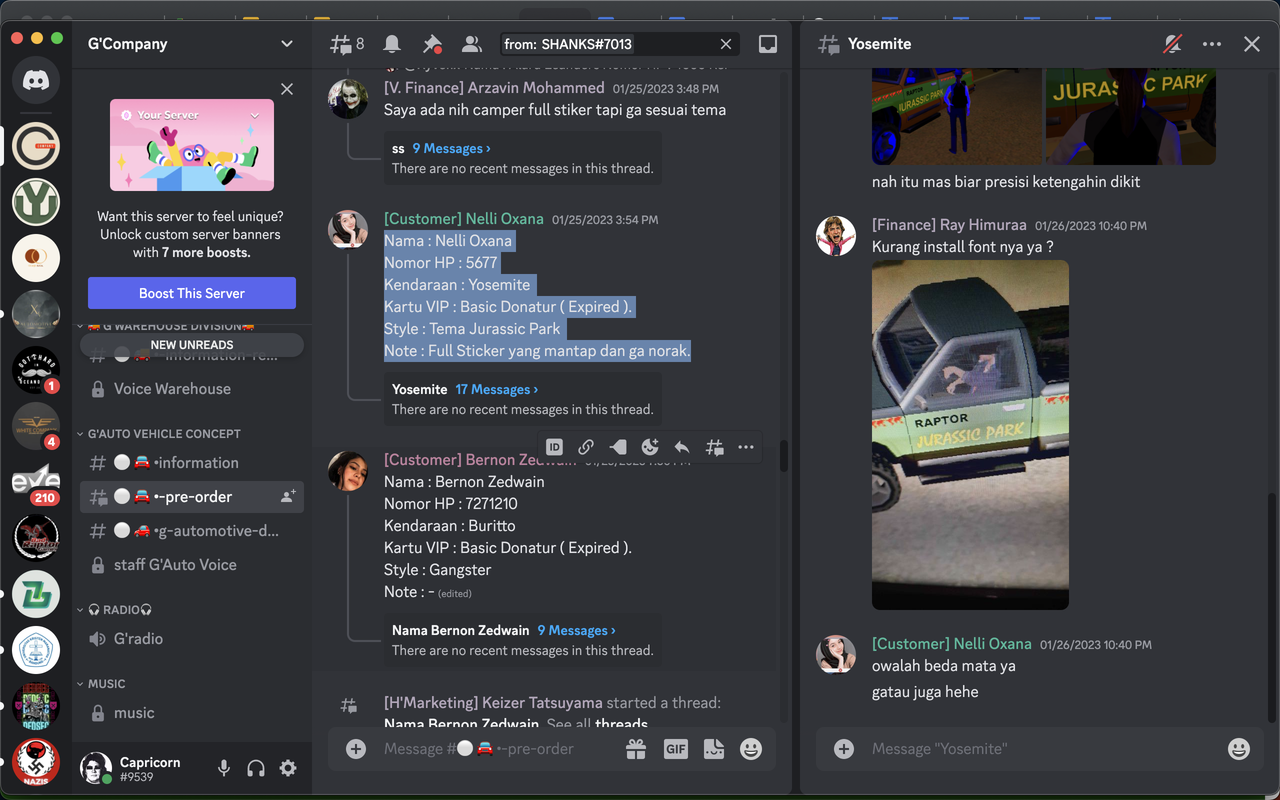1280x800 pixels.
Task: Dismiss the server boost banner card
Action: [x=287, y=89]
